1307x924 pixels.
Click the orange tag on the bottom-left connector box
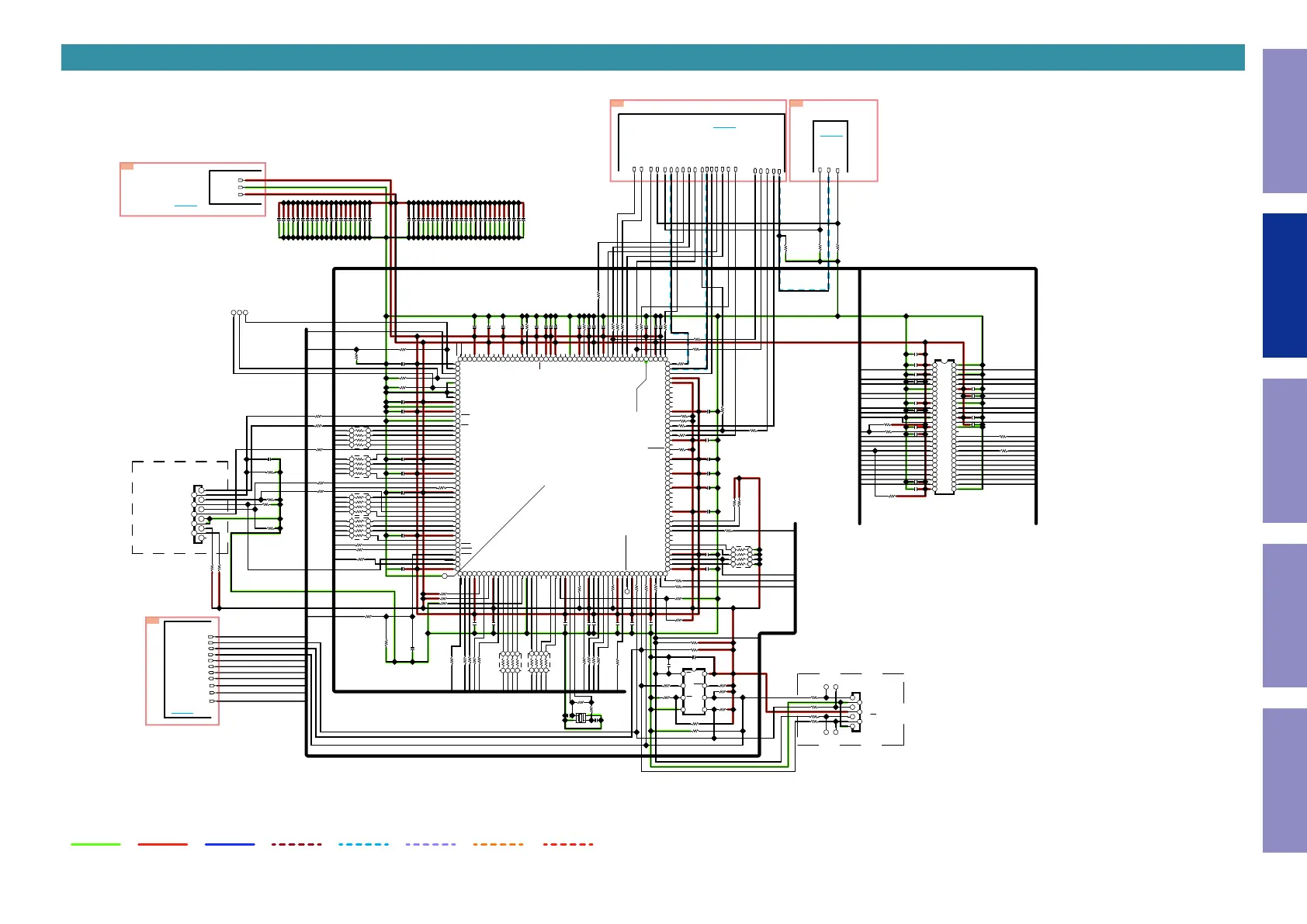click(x=153, y=621)
